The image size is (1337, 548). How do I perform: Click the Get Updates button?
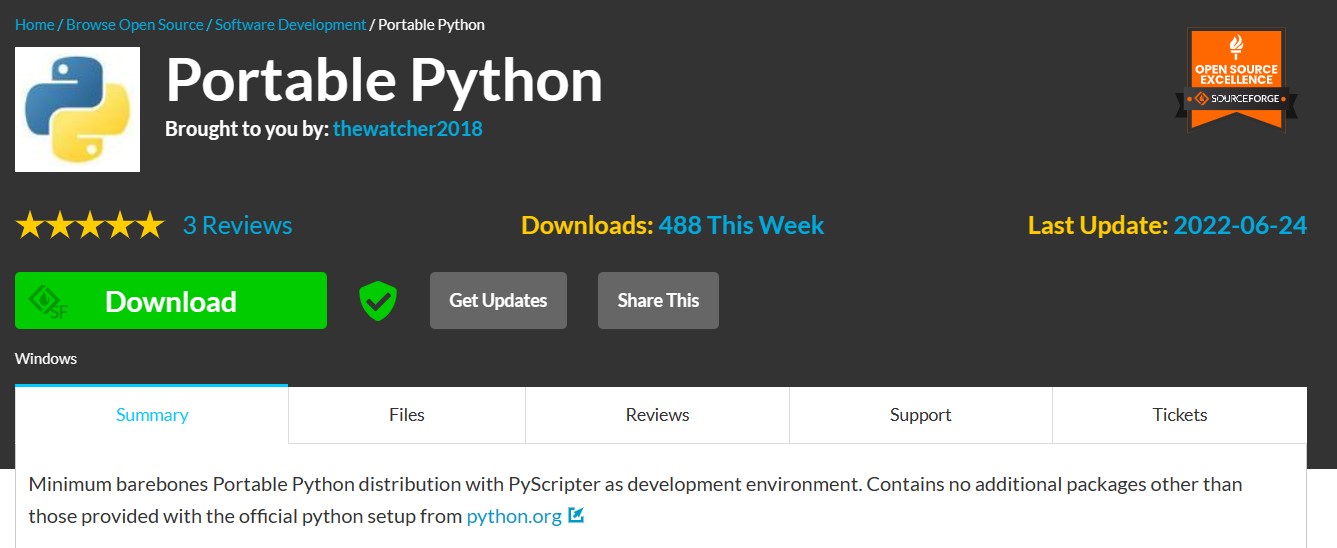click(x=498, y=300)
